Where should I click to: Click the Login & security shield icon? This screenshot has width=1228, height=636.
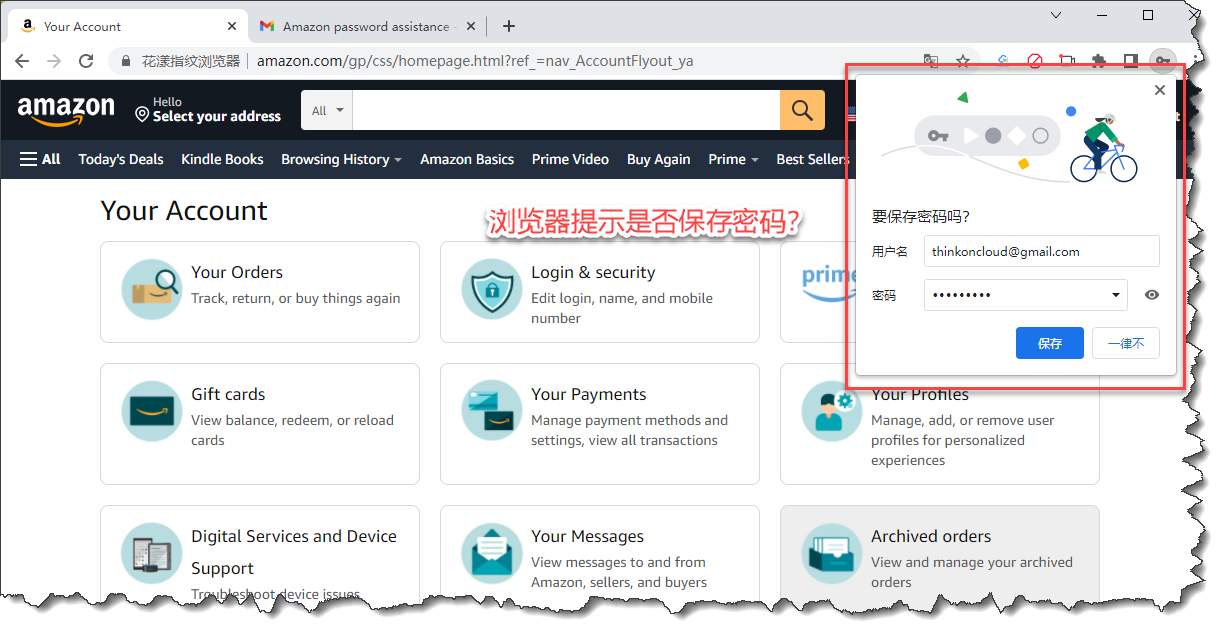pyautogui.click(x=492, y=288)
